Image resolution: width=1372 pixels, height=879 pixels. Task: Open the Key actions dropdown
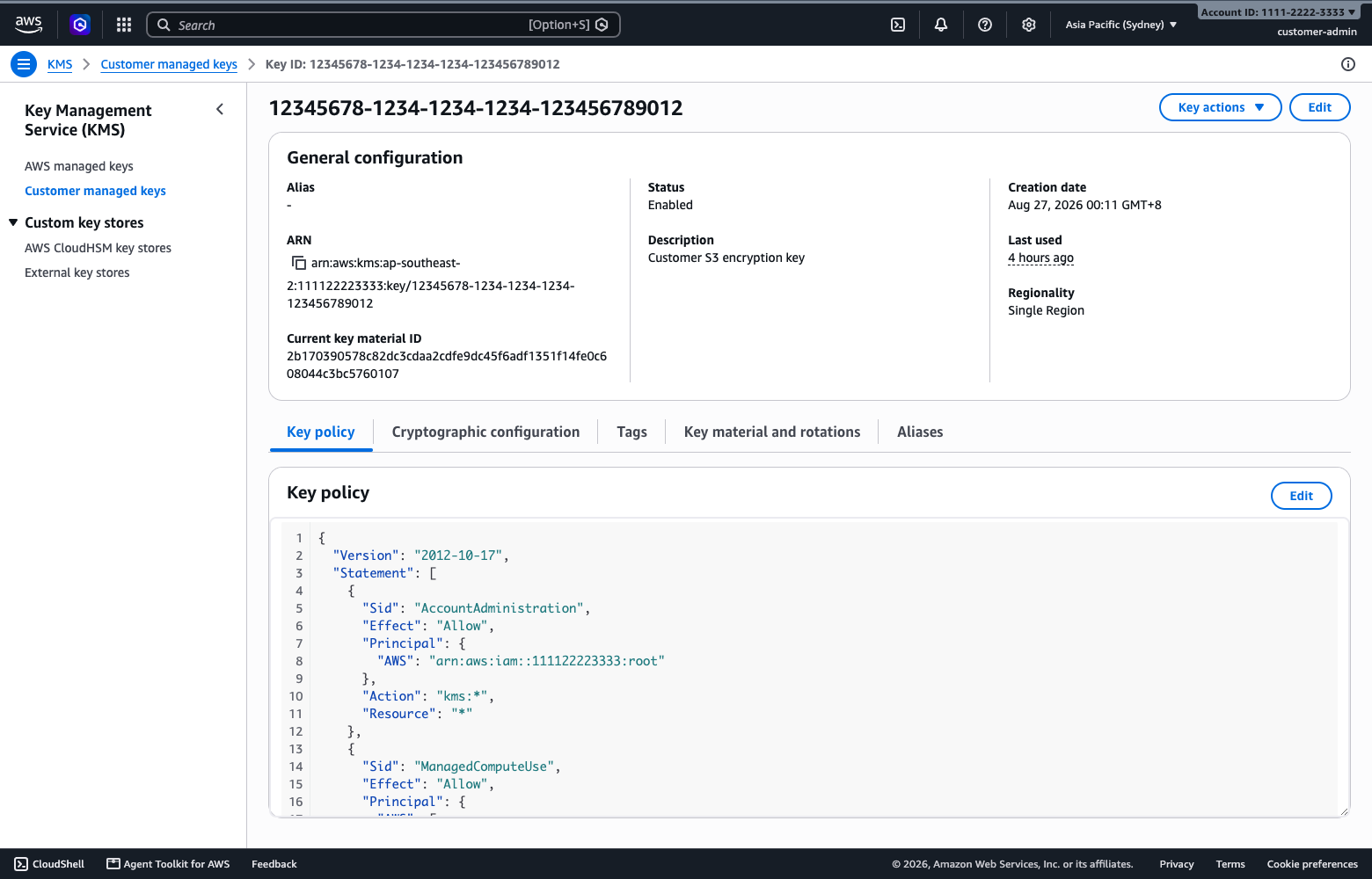[1221, 107]
